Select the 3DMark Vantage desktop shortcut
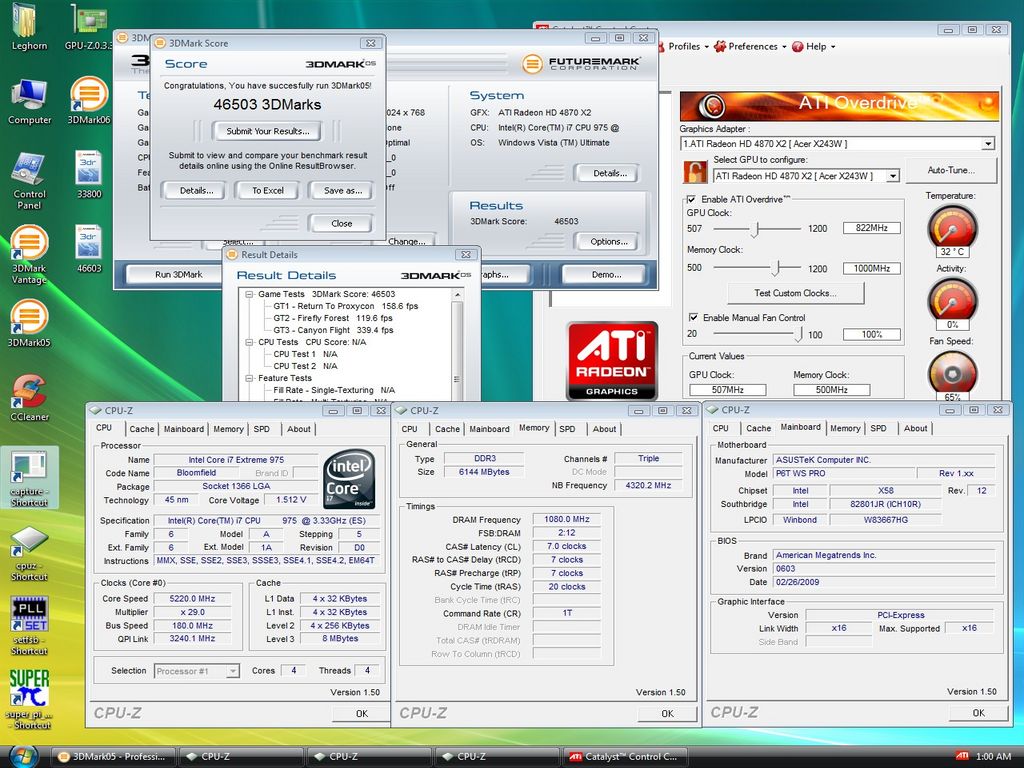 coord(29,255)
